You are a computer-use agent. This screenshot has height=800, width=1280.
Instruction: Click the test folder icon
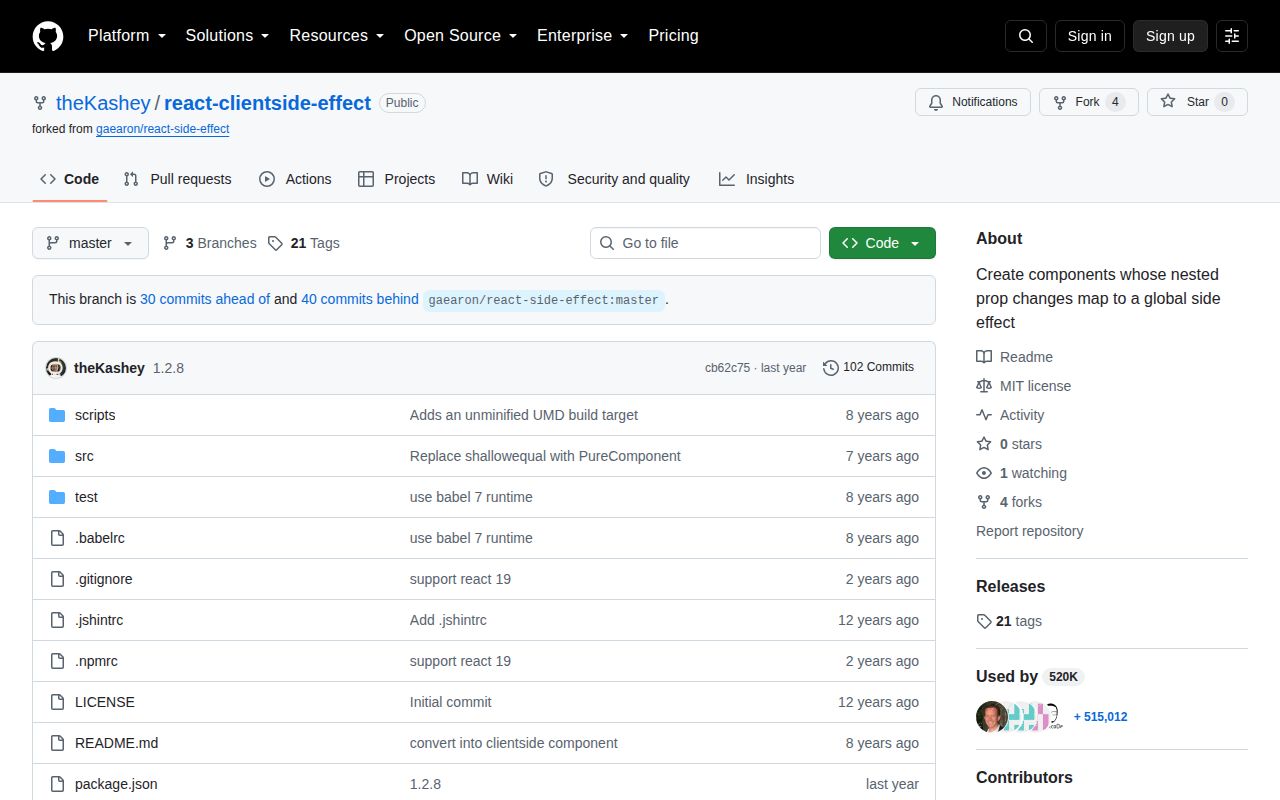pos(57,497)
